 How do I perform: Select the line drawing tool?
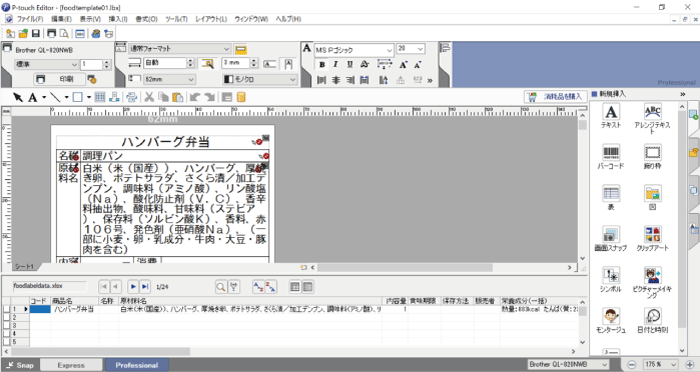point(55,97)
